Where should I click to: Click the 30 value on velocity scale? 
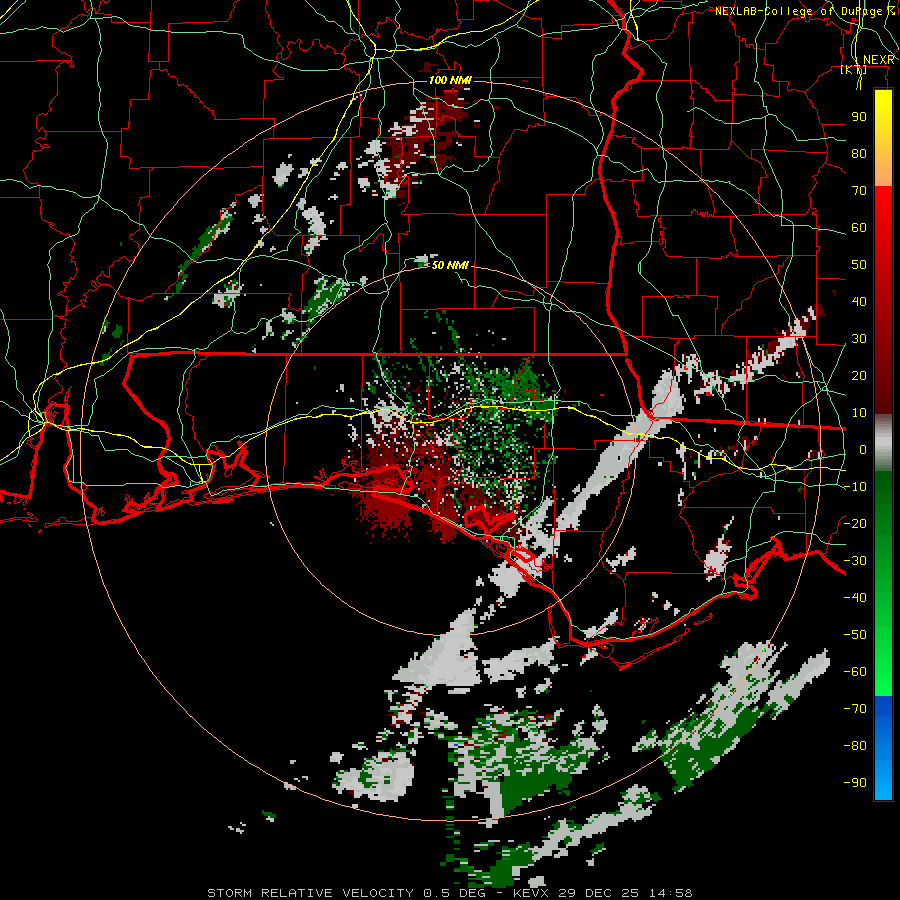859,339
